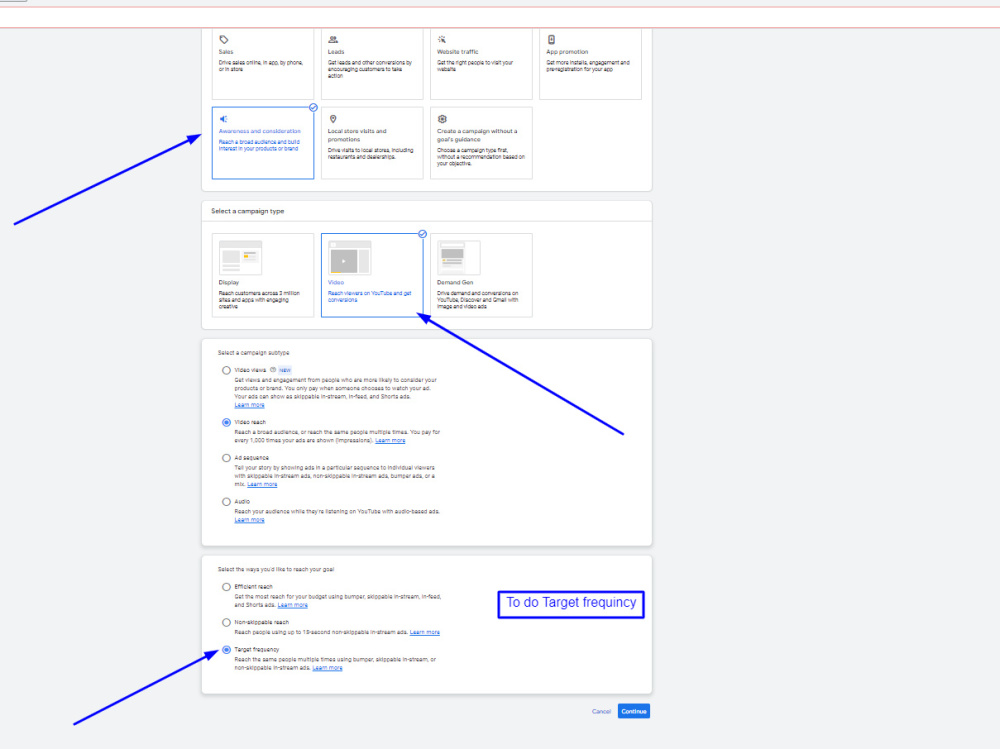Click Create a campaign without a goal's guidance
Viewport: 1000px width, 749px height.
[x=477, y=135]
